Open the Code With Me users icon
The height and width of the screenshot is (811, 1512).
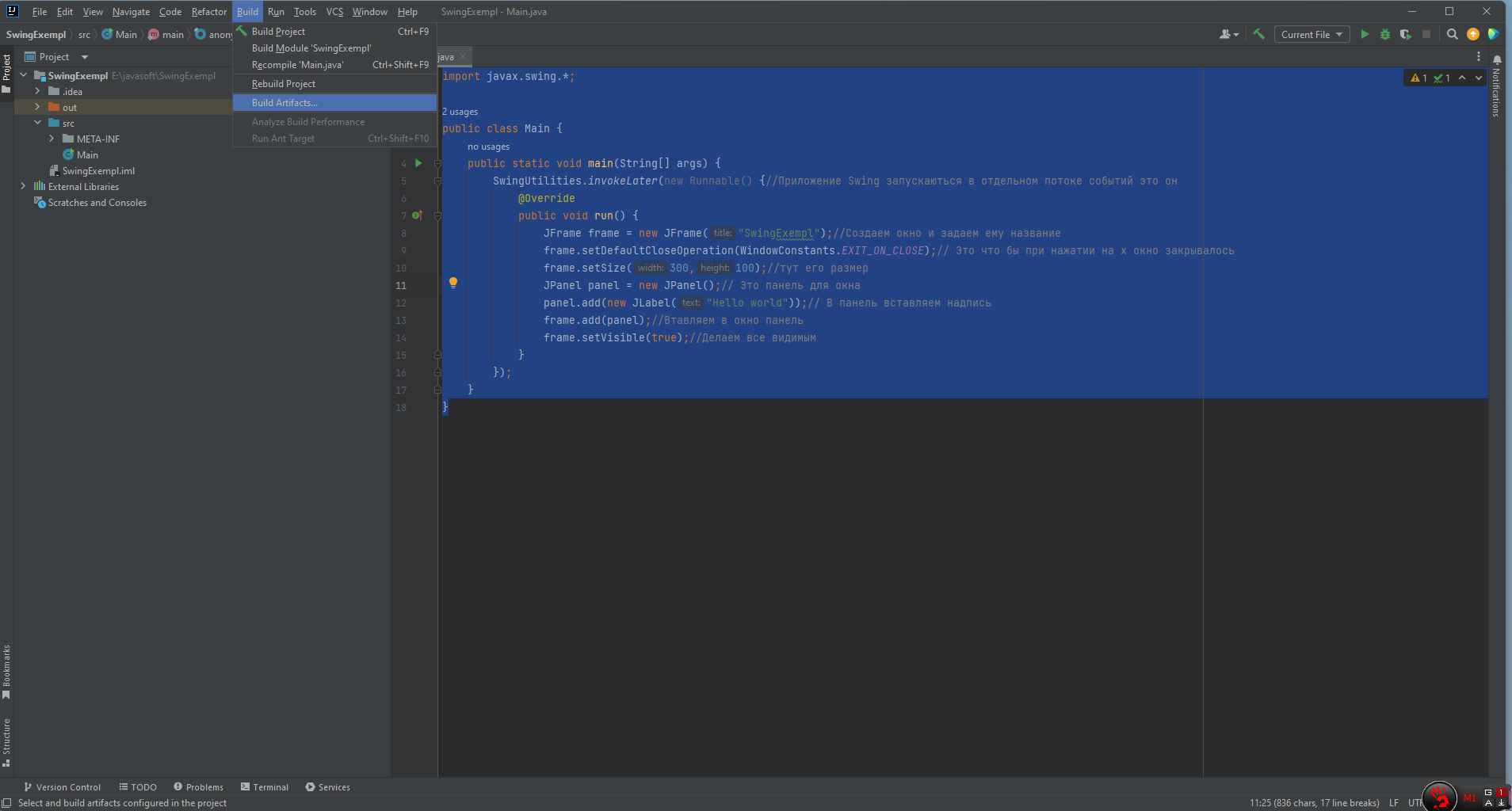click(1229, 34)
